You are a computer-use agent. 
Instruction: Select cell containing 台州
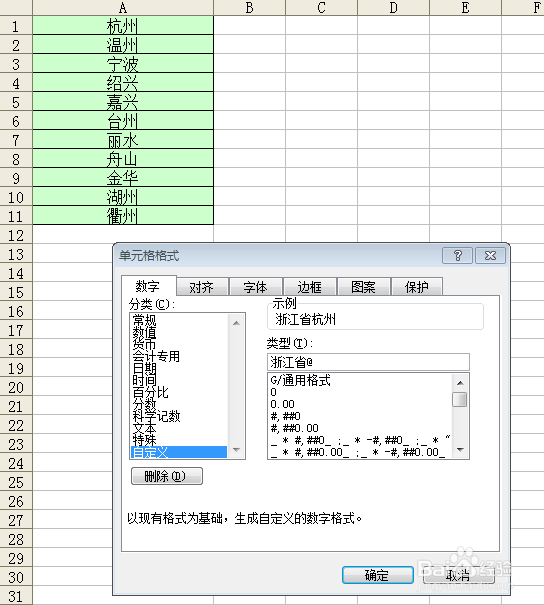123,120
